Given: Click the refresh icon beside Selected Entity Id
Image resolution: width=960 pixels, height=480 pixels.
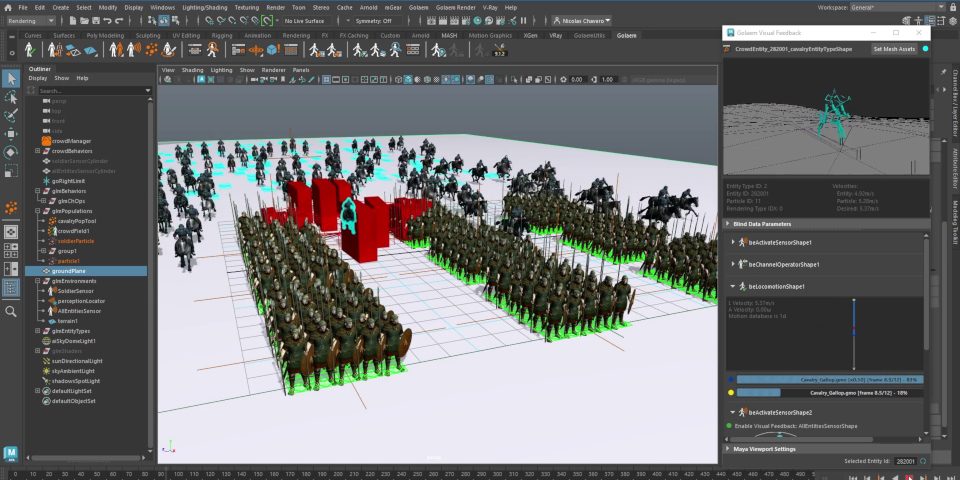Looking at the screenshot, I should coord(924,461).
